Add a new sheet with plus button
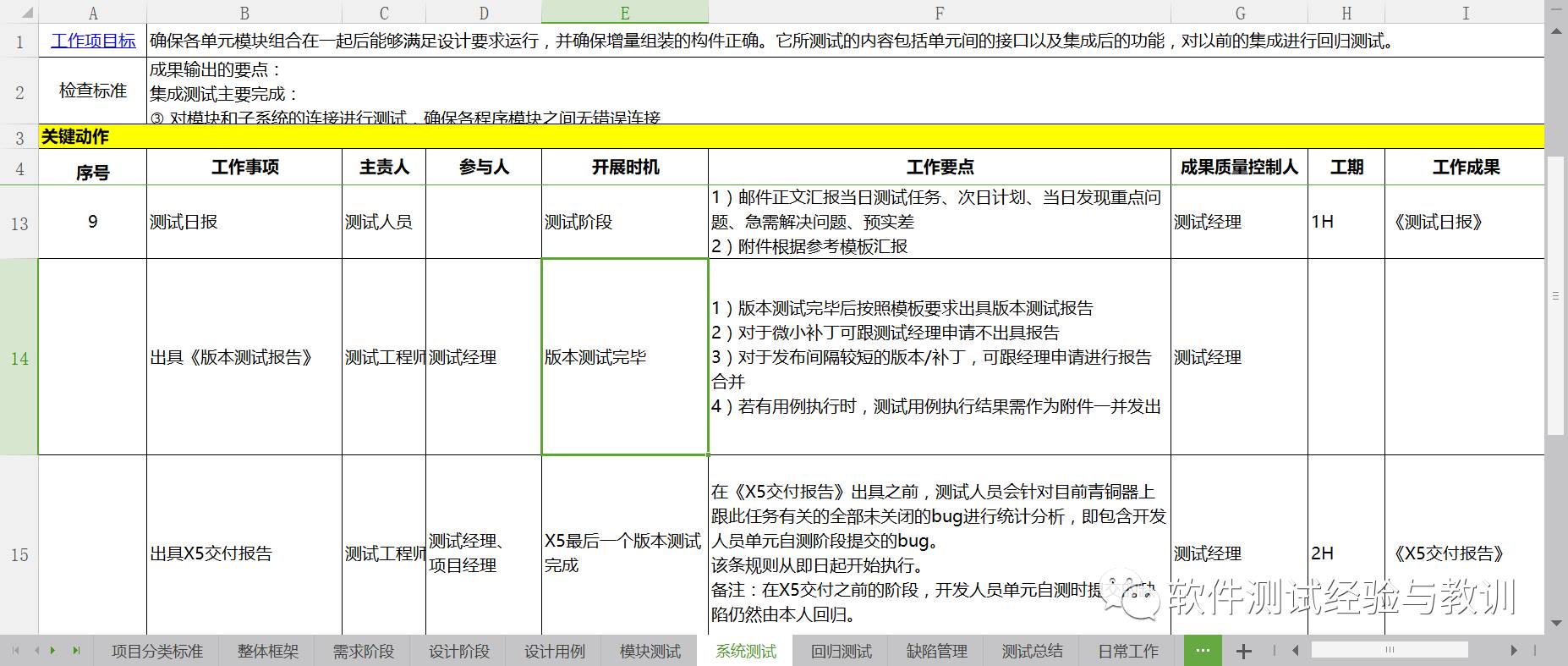Viewport: 1568px width, 666px height. click(1243, 651)
